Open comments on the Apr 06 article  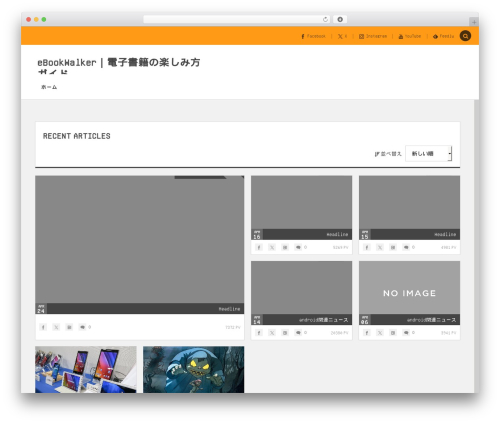[x=408, y=333]
